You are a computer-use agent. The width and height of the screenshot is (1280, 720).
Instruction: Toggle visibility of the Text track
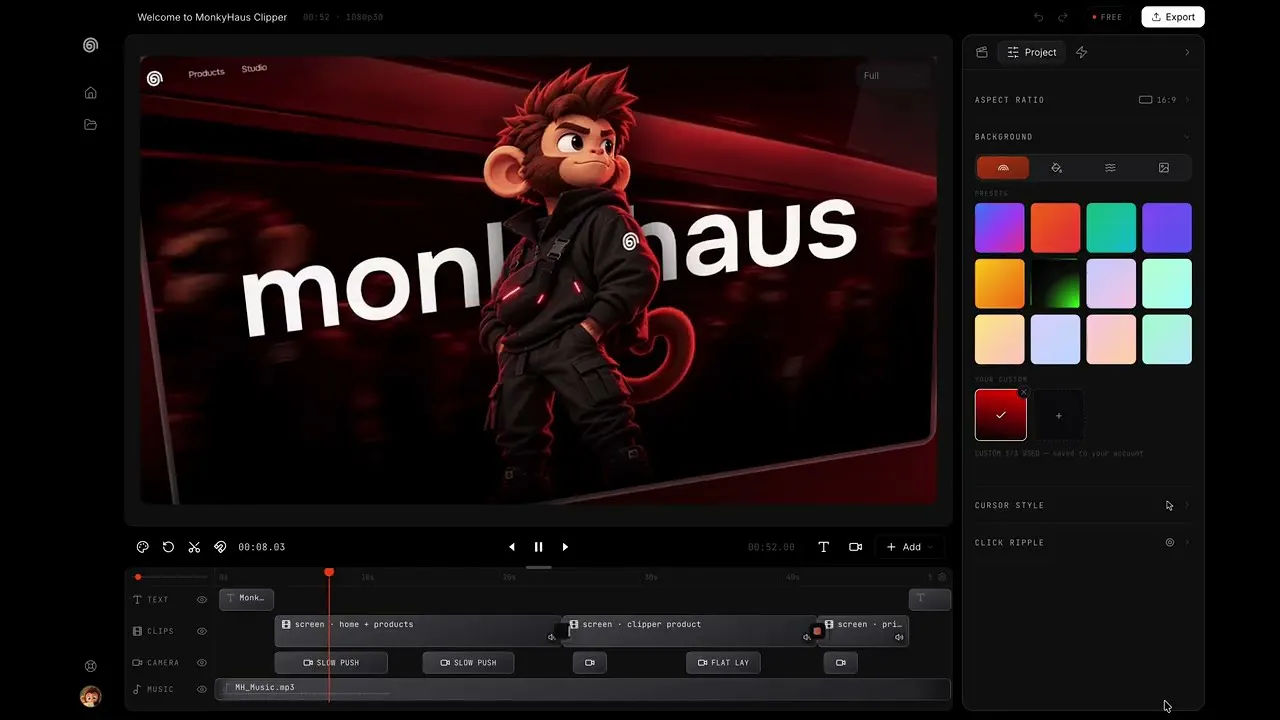(x=202, y=600)
